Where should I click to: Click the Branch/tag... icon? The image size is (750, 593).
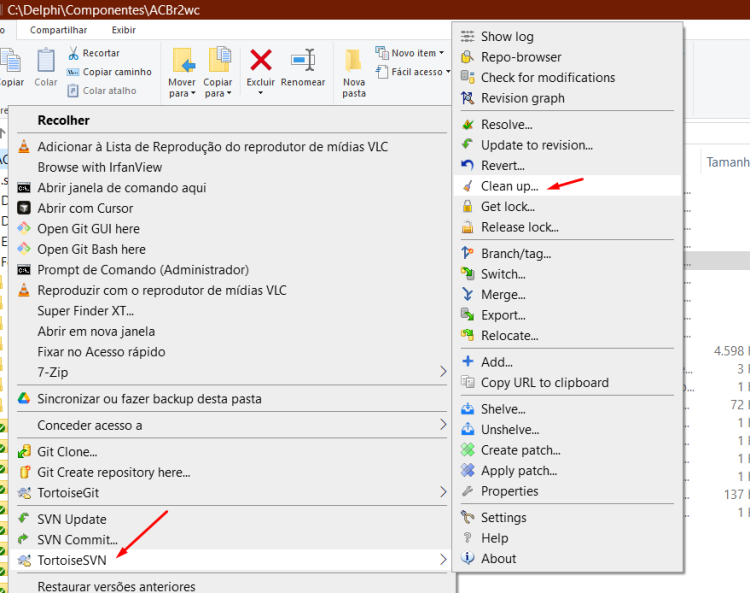pos(467,253)
